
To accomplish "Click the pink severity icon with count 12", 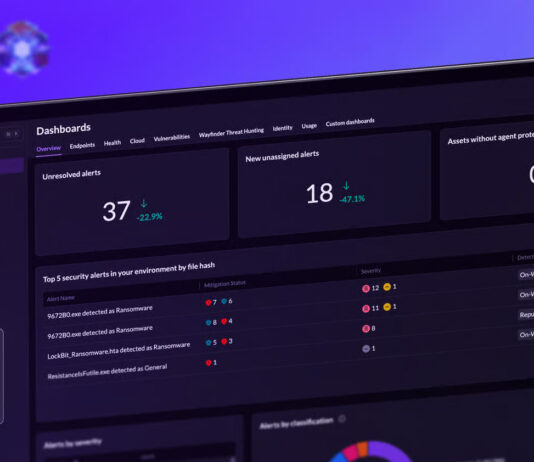I will (x=366, y=289).
